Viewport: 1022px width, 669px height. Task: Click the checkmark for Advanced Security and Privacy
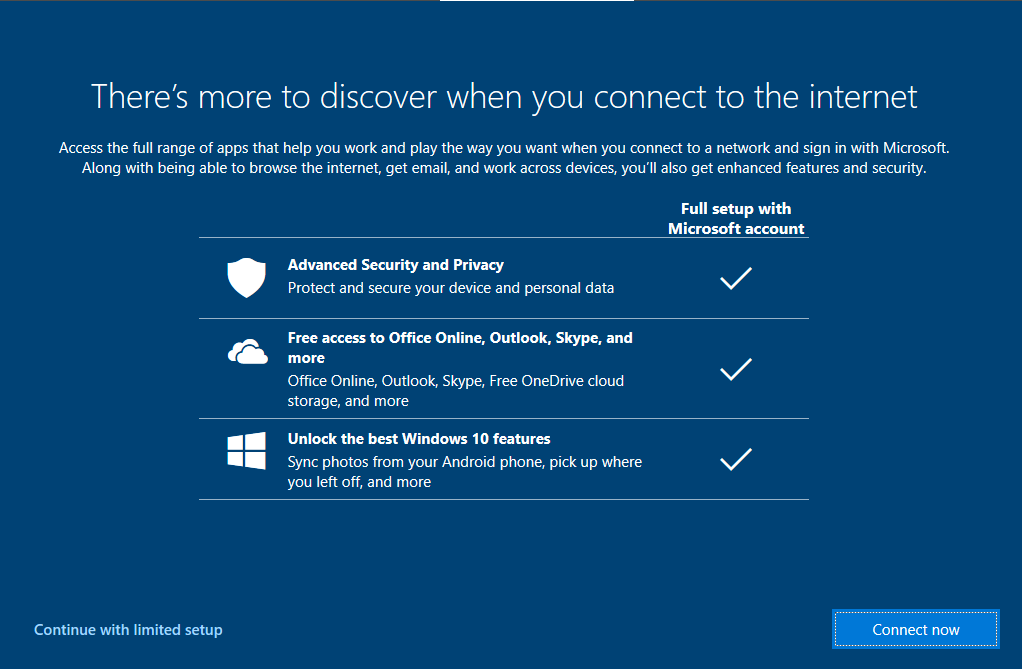tap(736, 278)
